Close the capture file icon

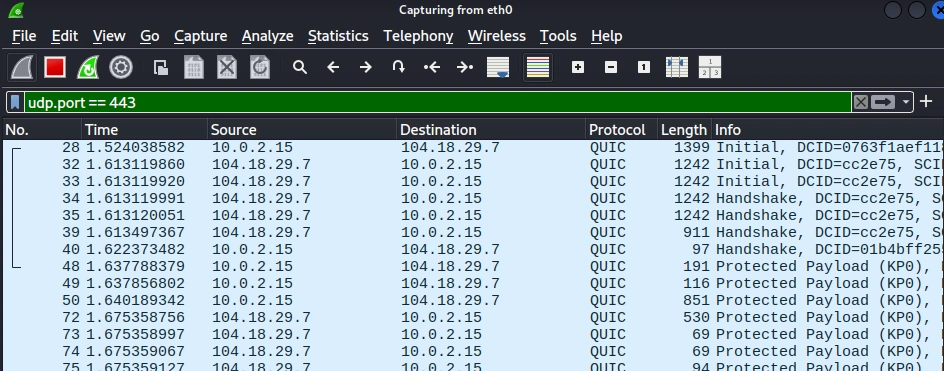[227, 67]
